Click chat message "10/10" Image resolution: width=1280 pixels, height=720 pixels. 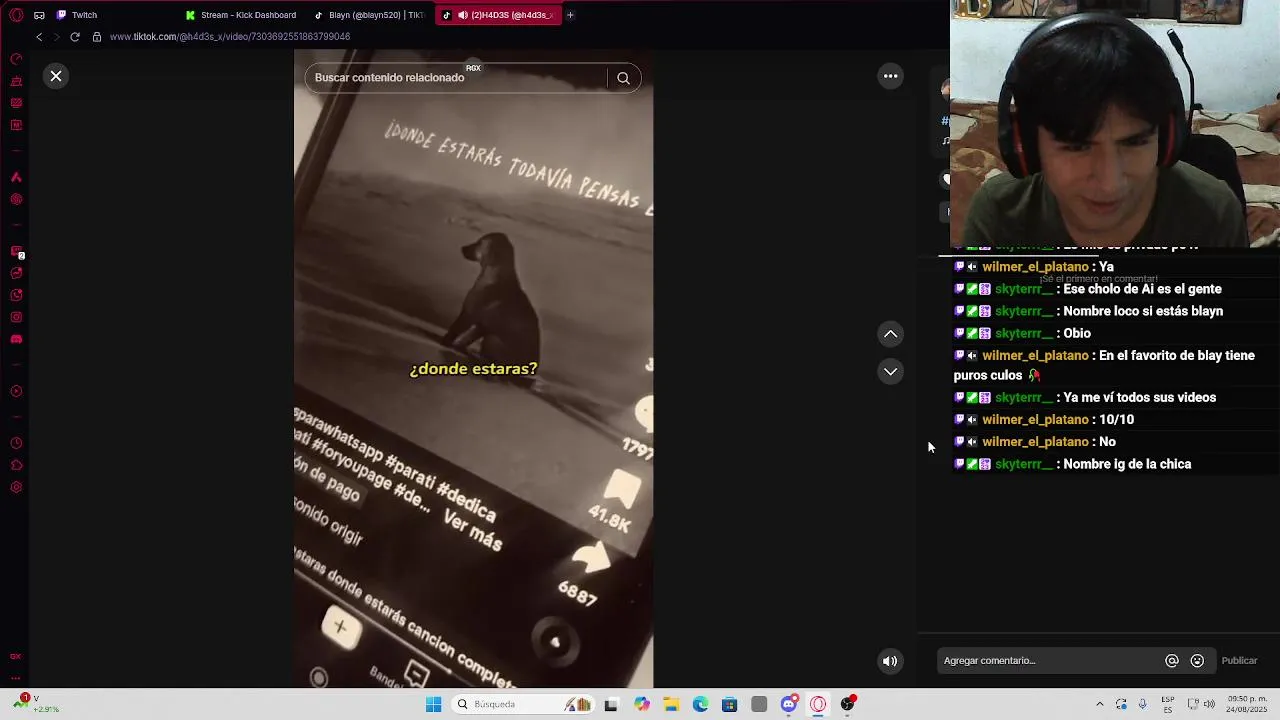click(1116, 420)
